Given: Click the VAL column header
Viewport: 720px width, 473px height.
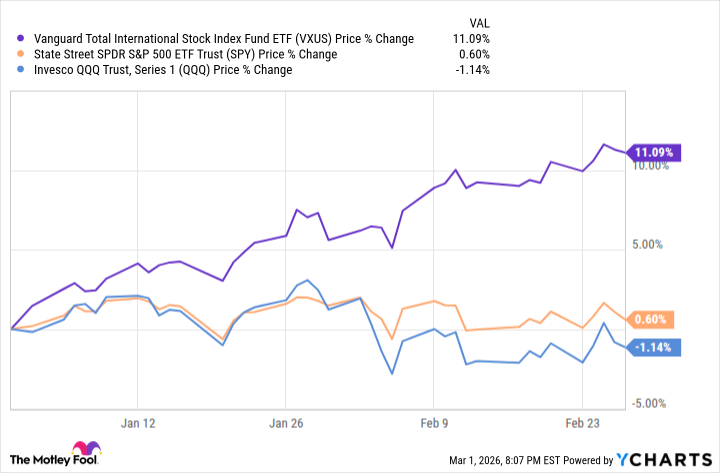Looking at the screenshot, I should (479, 23).
